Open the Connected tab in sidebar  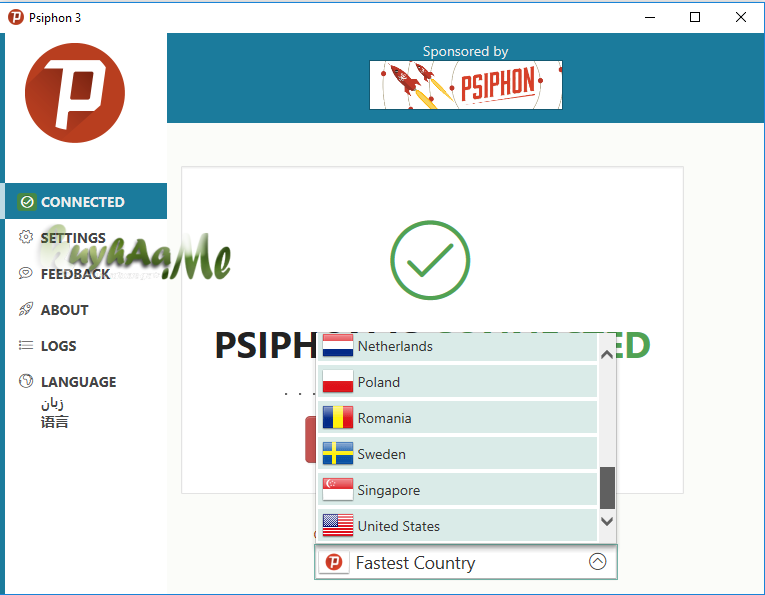coord(86,201)
